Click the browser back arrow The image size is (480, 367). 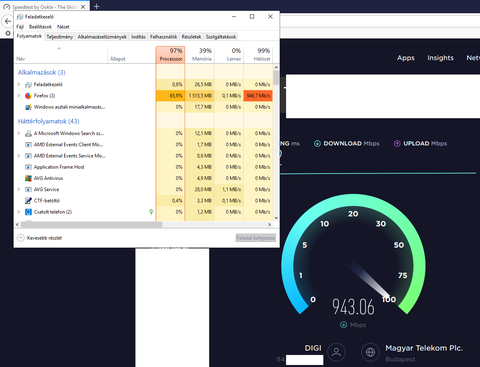(8, 21)
